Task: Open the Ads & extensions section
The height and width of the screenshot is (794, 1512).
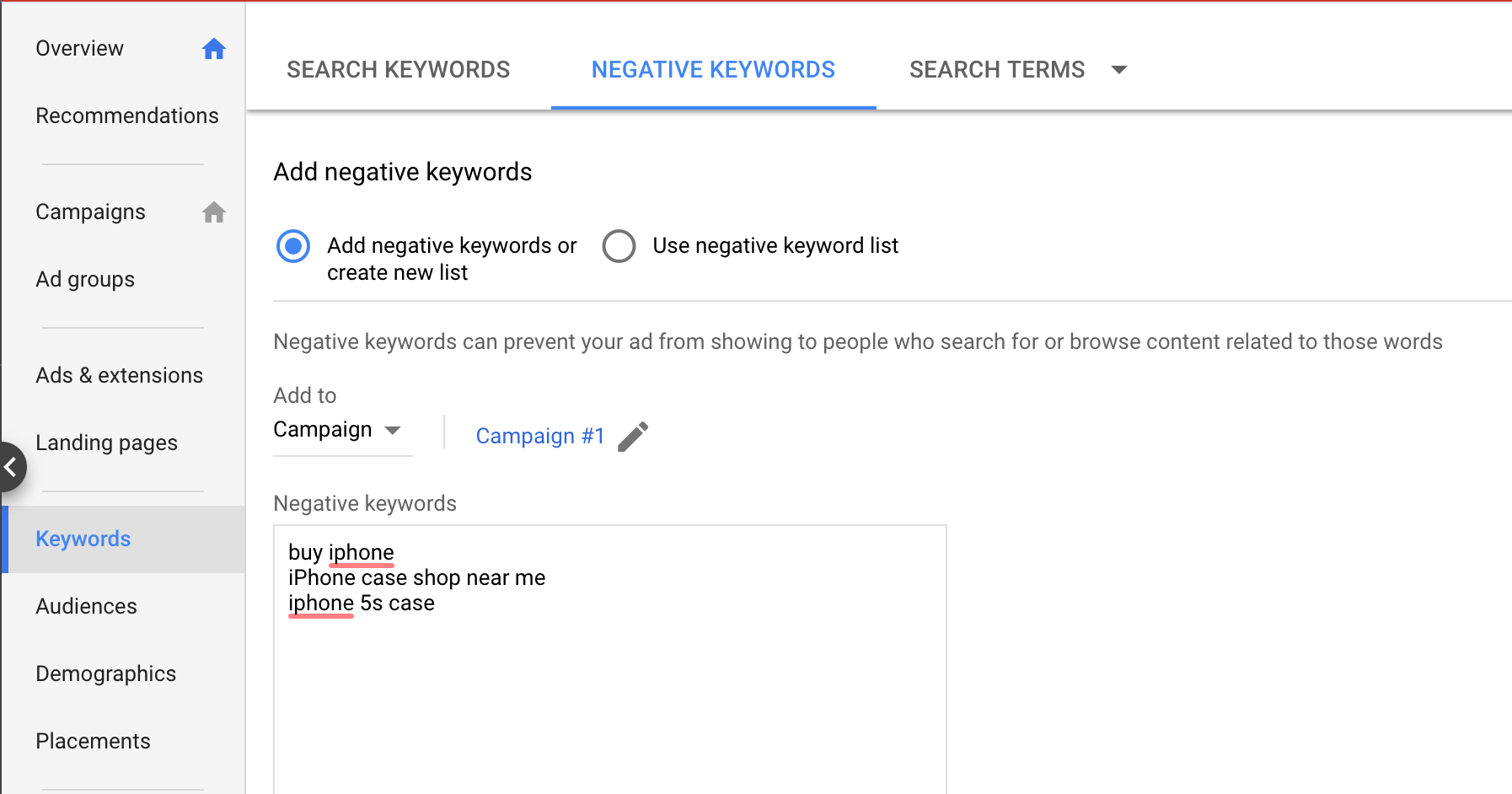Action: tap(119, 375)
